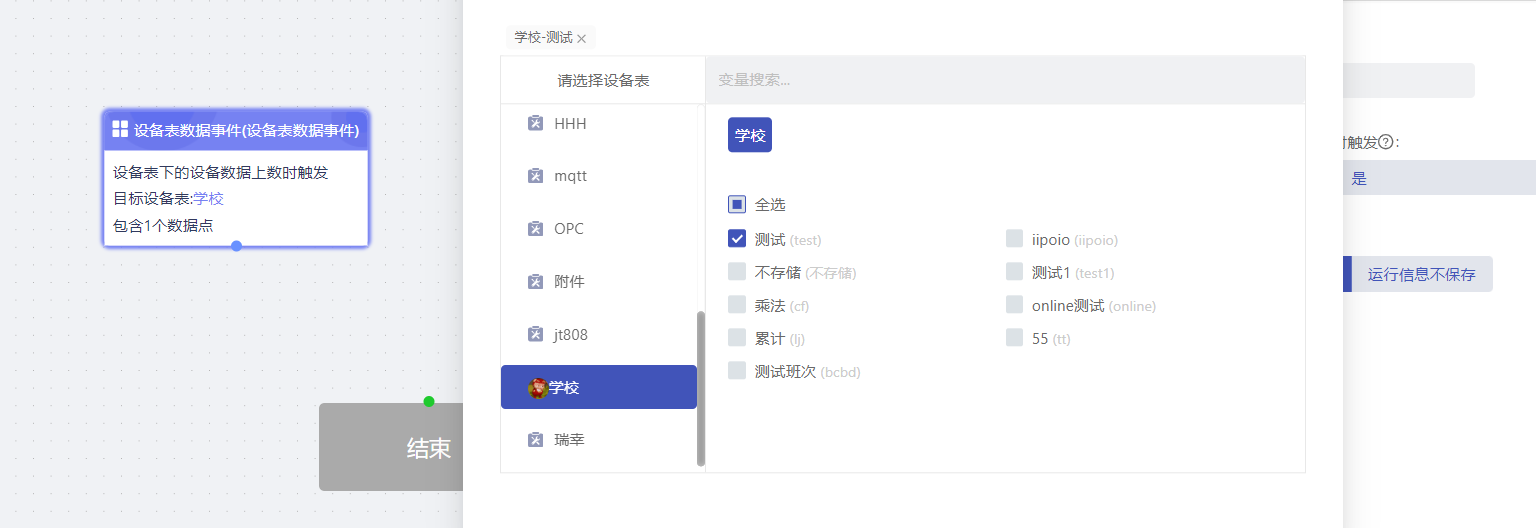1536x528 pixels.
Task: Click the help icon next to 触发
Action: pos(1385,142)
